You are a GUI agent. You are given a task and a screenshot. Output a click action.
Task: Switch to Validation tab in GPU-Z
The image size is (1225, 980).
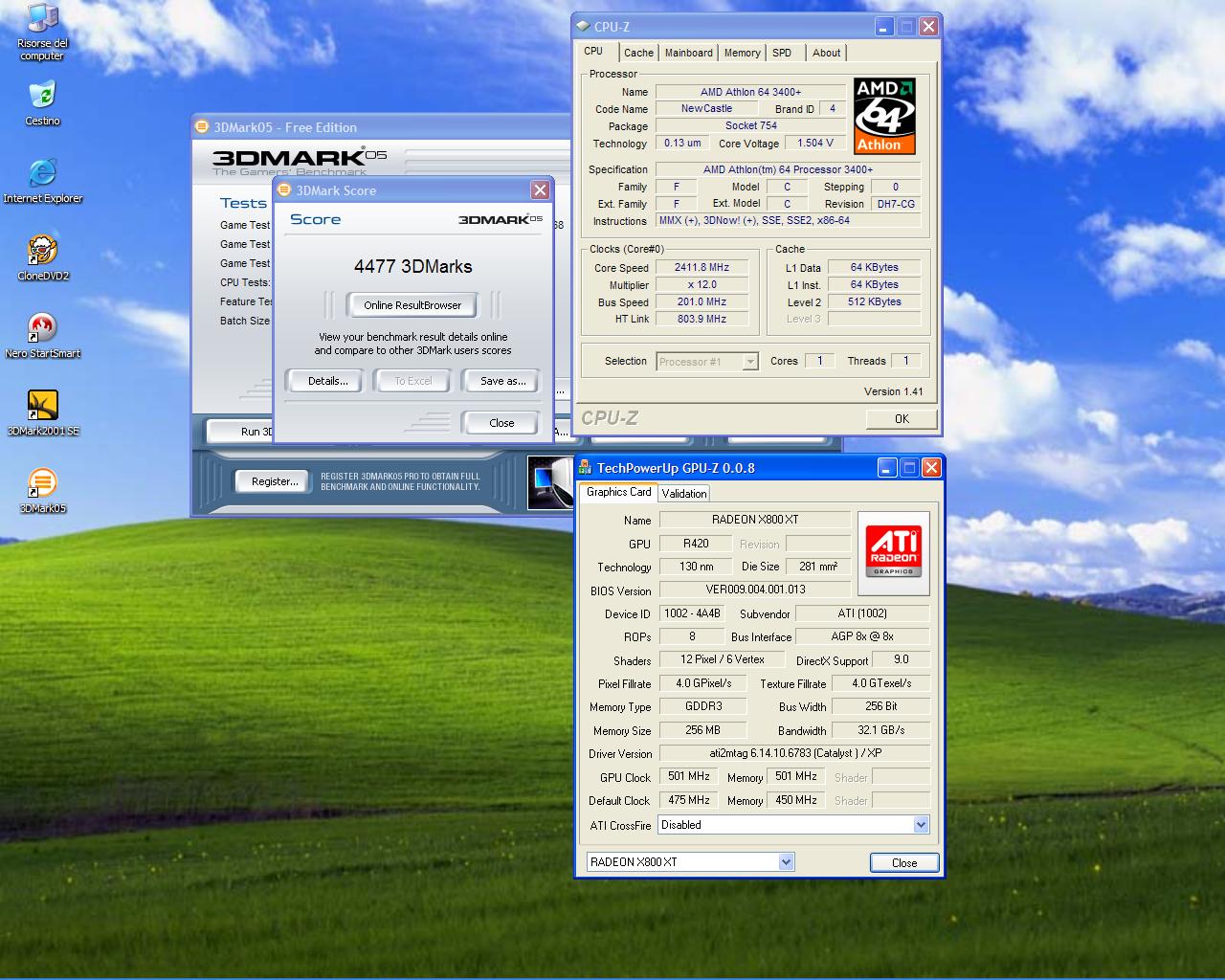pyautogui.click(x=684, y=493)
